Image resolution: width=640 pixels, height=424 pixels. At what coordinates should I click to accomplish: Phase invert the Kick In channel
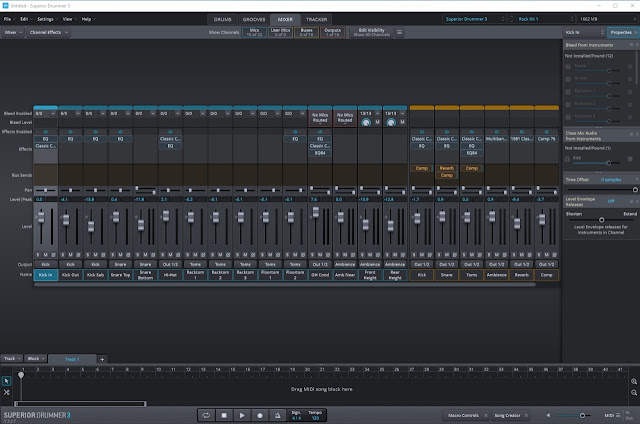(53, 255)
